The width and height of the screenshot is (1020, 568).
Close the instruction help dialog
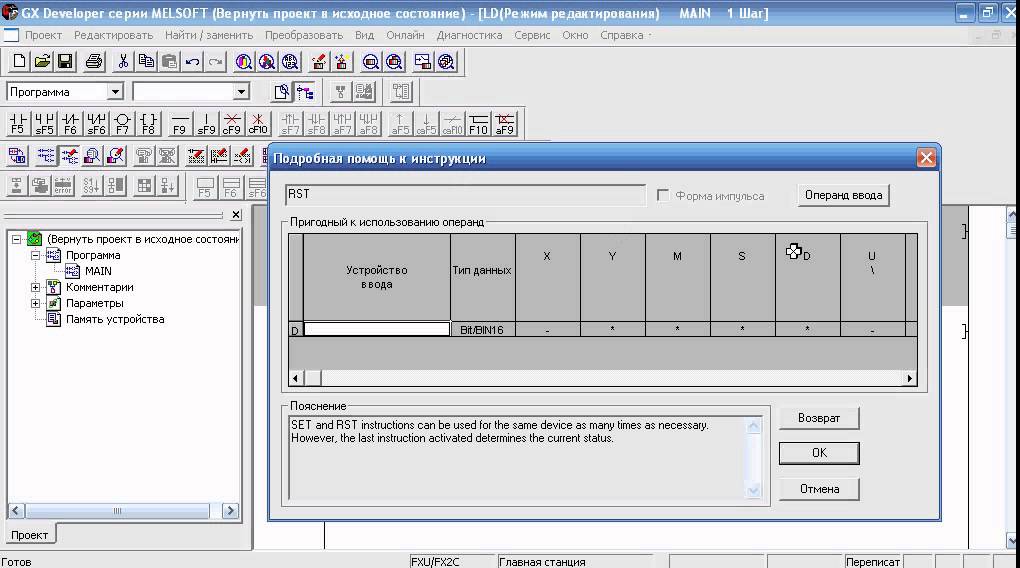coord(926,157)
